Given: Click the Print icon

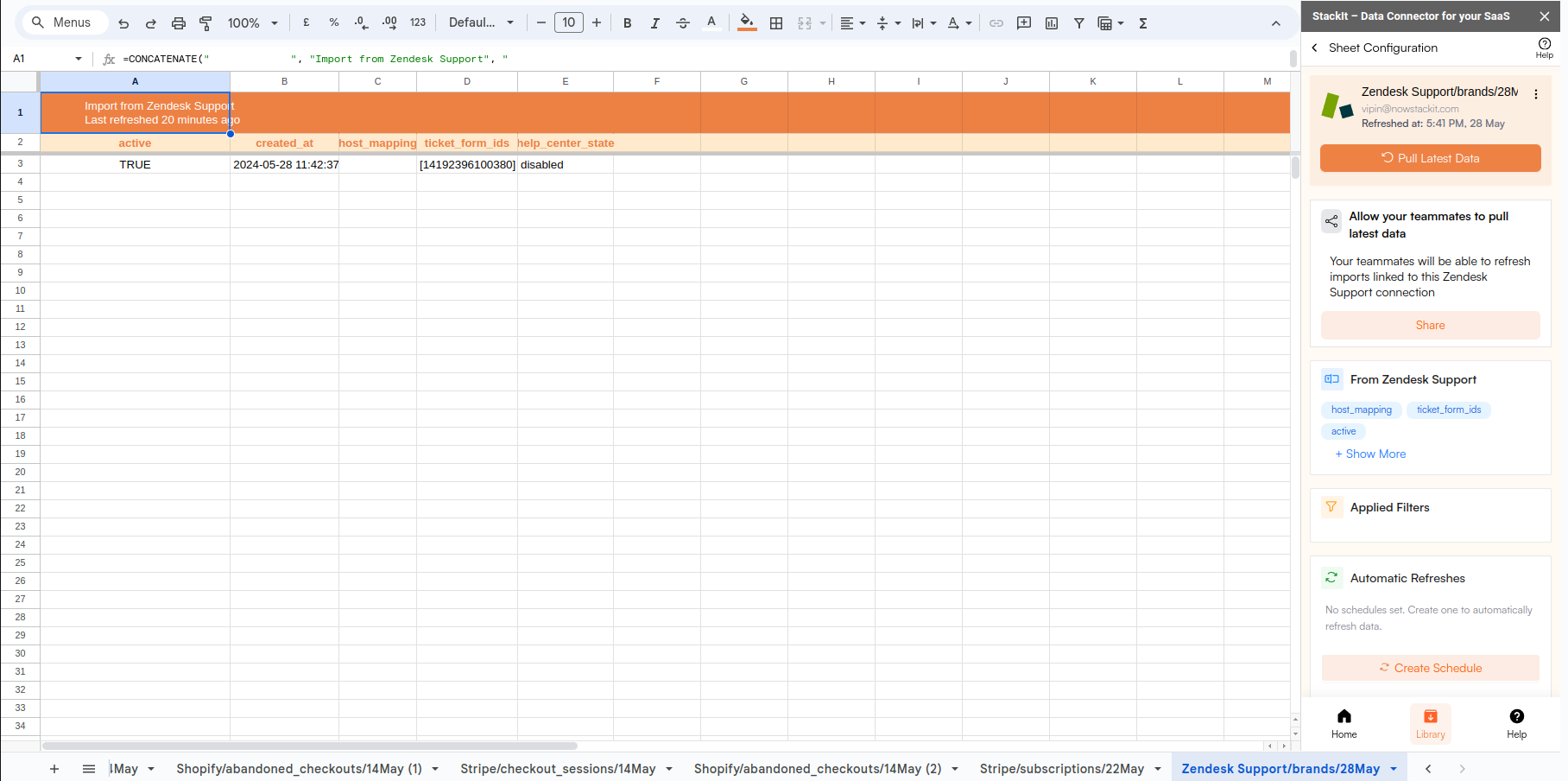Looking at the screenshot, I should [179, 23].
